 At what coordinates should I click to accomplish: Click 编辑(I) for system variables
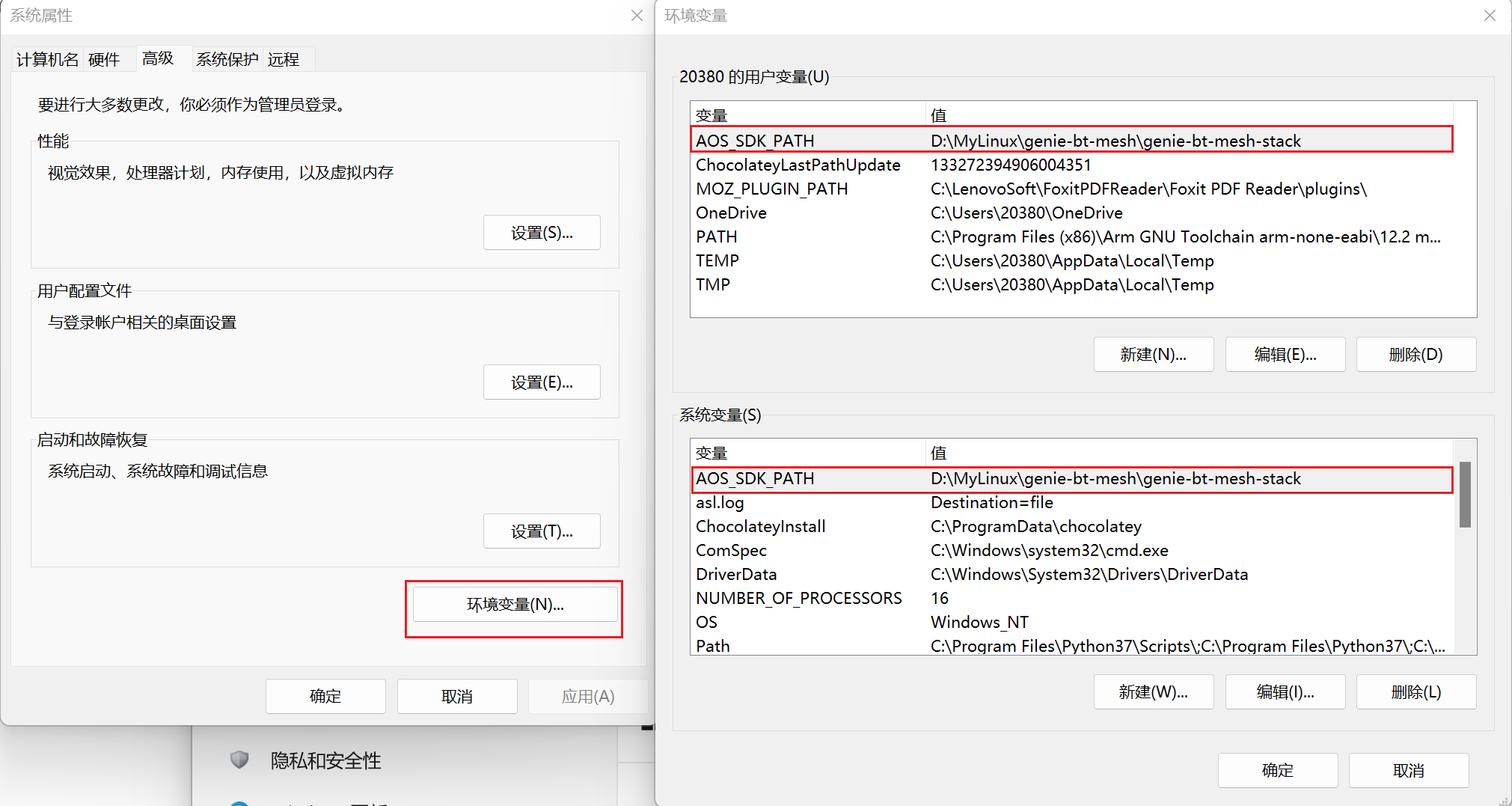(1285, 692)
